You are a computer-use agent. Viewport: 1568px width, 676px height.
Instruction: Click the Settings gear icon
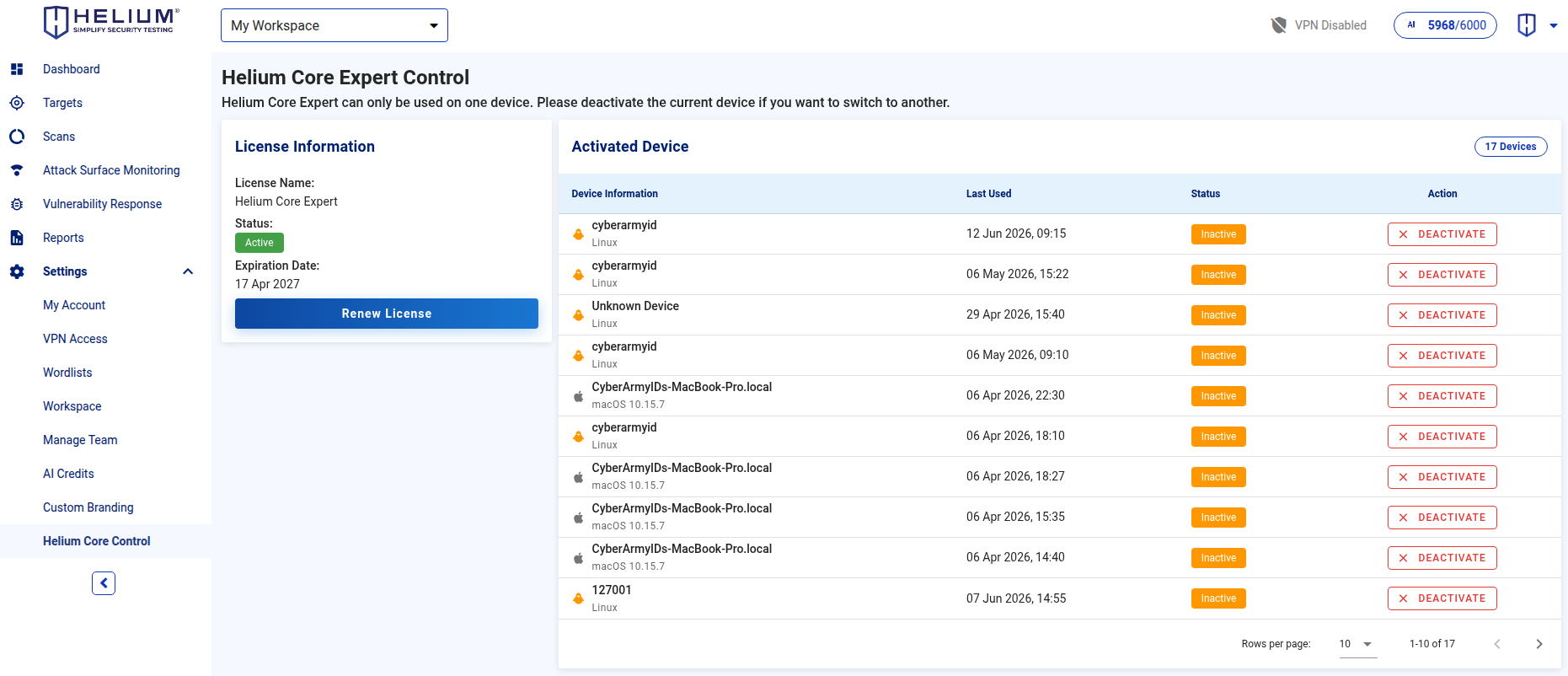click(17, 271)
